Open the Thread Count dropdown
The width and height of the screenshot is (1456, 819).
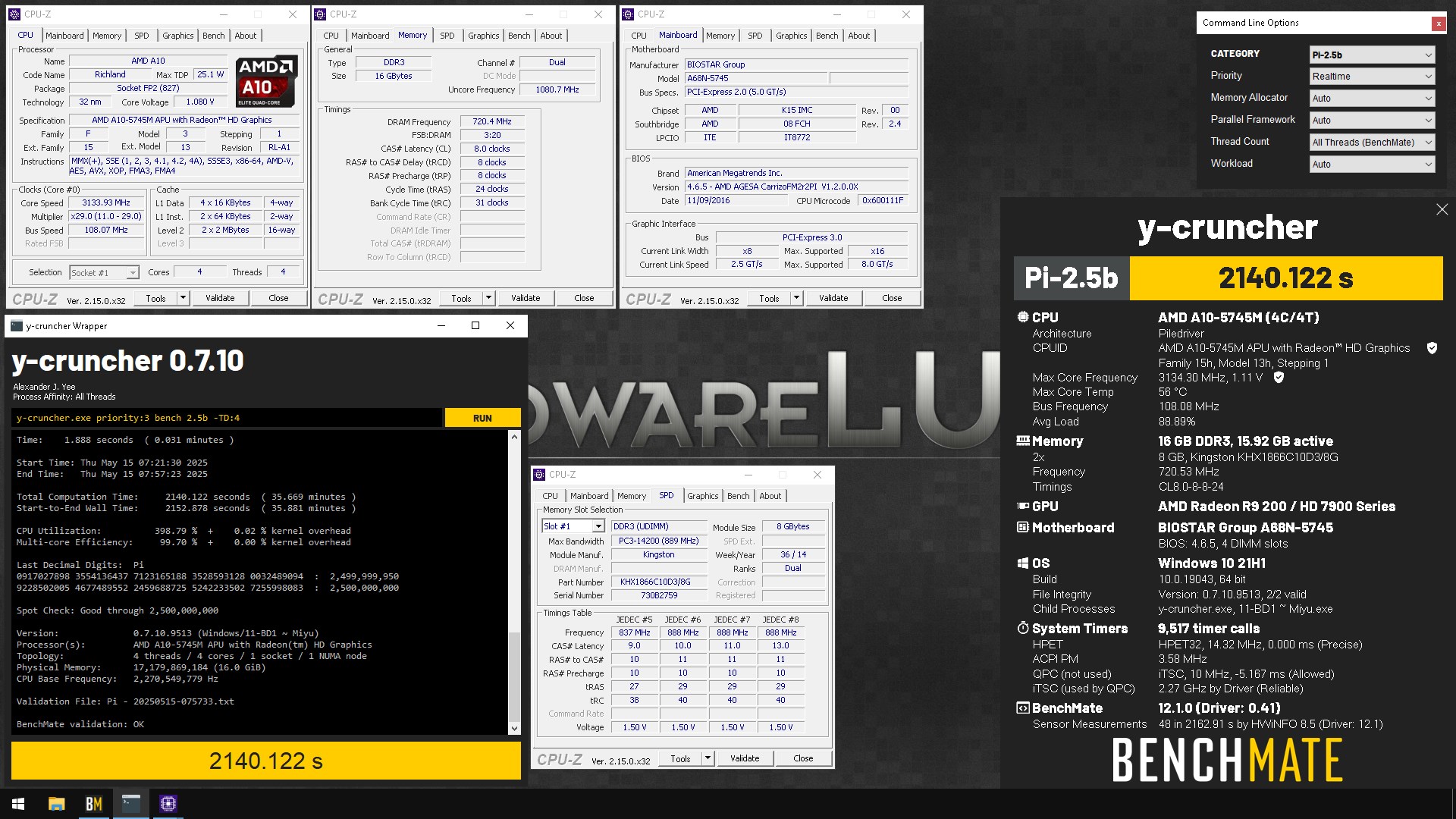(1372, 143)
